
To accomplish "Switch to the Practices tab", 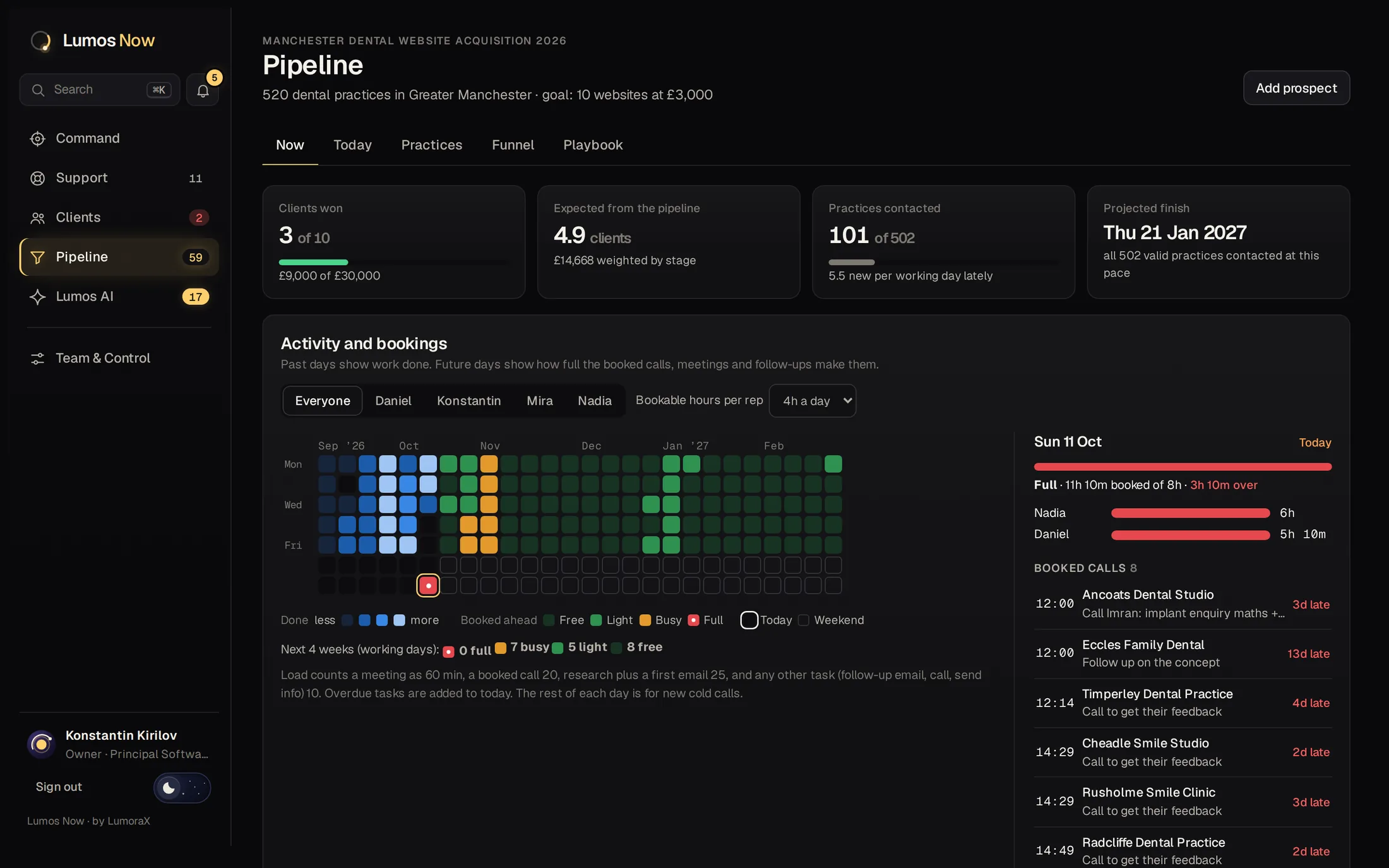I will point(432,145).
